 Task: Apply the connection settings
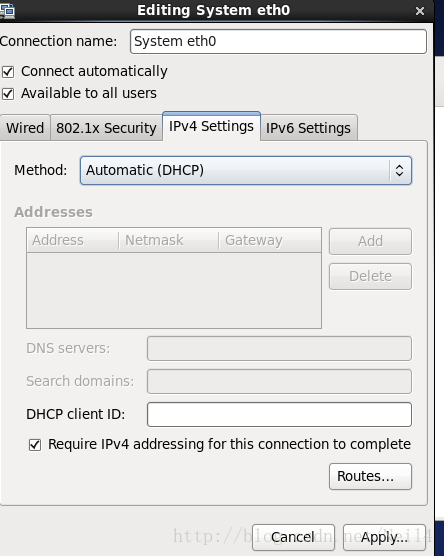pos(384,537)
